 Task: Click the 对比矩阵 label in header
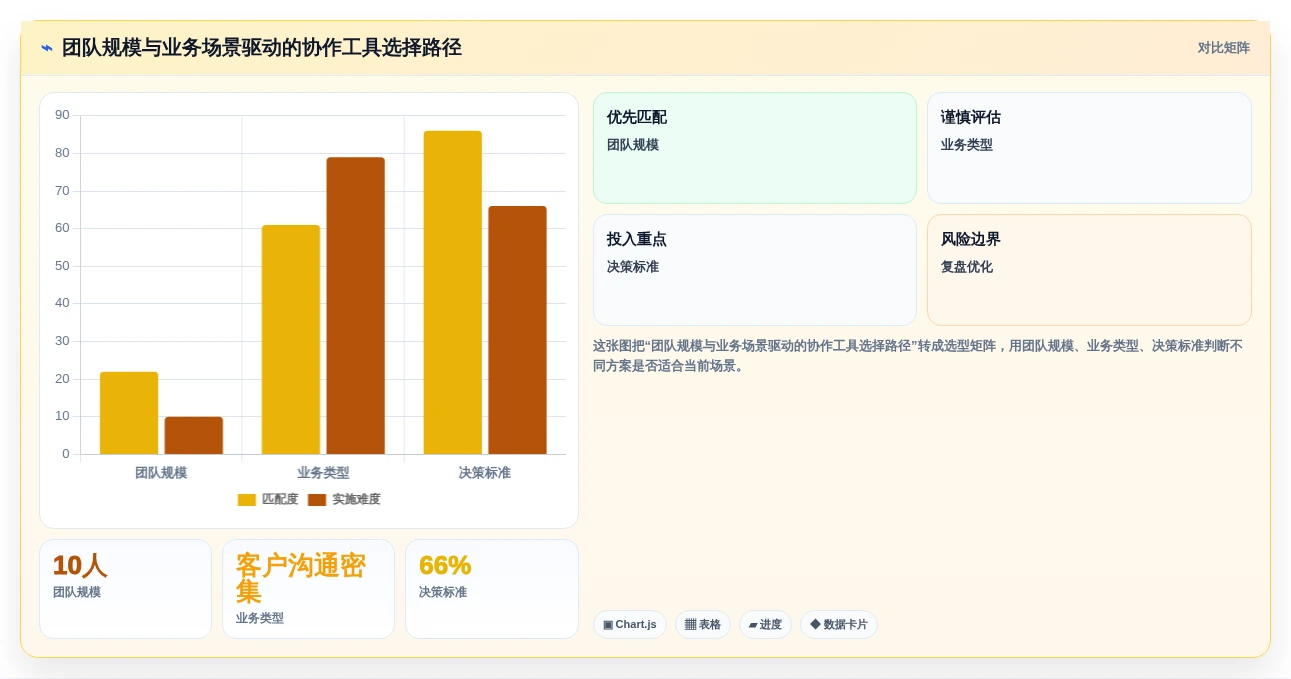click(x=1223, y=48)
